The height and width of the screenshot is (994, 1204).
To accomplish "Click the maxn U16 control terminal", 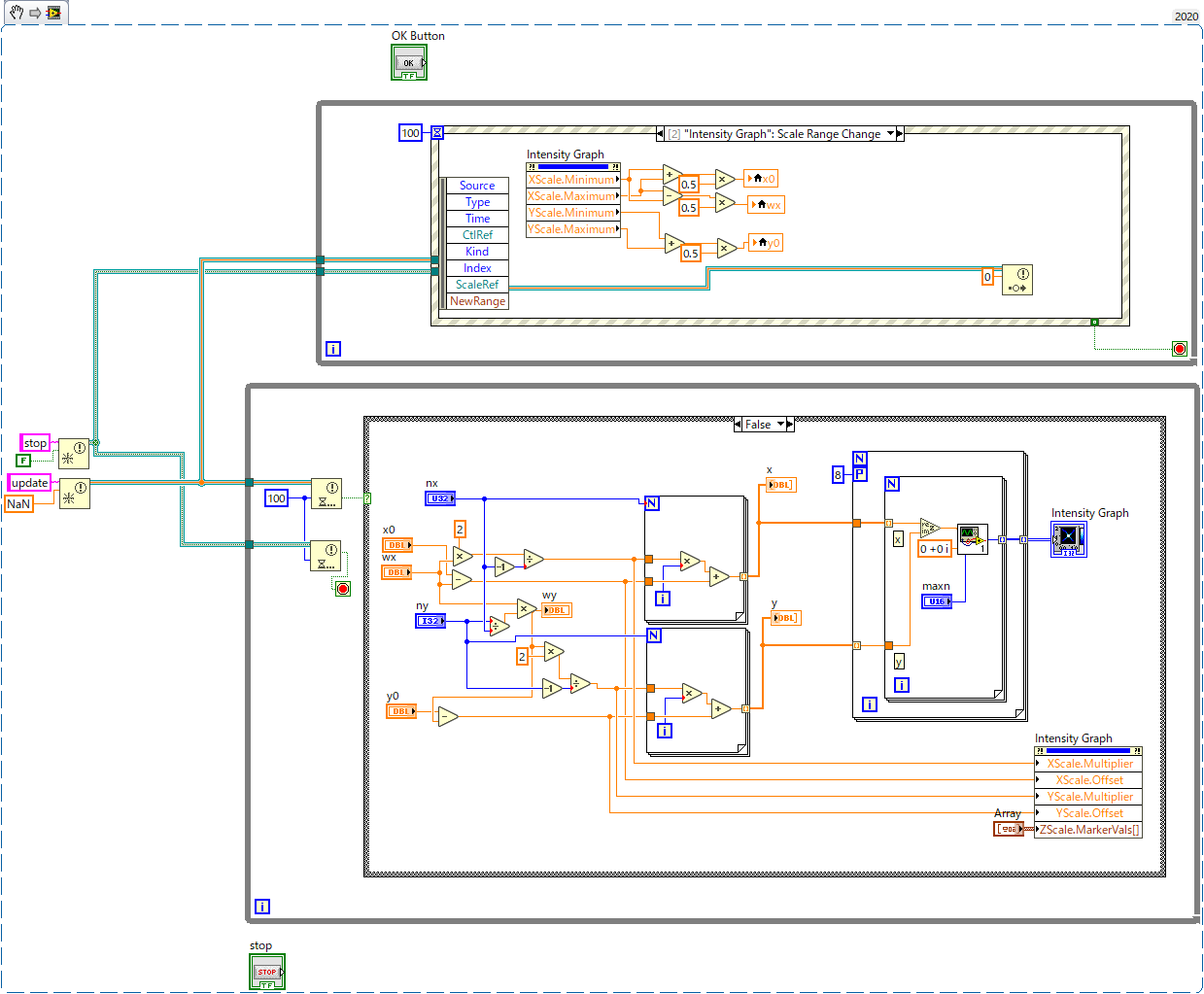I will click(937, 601).
